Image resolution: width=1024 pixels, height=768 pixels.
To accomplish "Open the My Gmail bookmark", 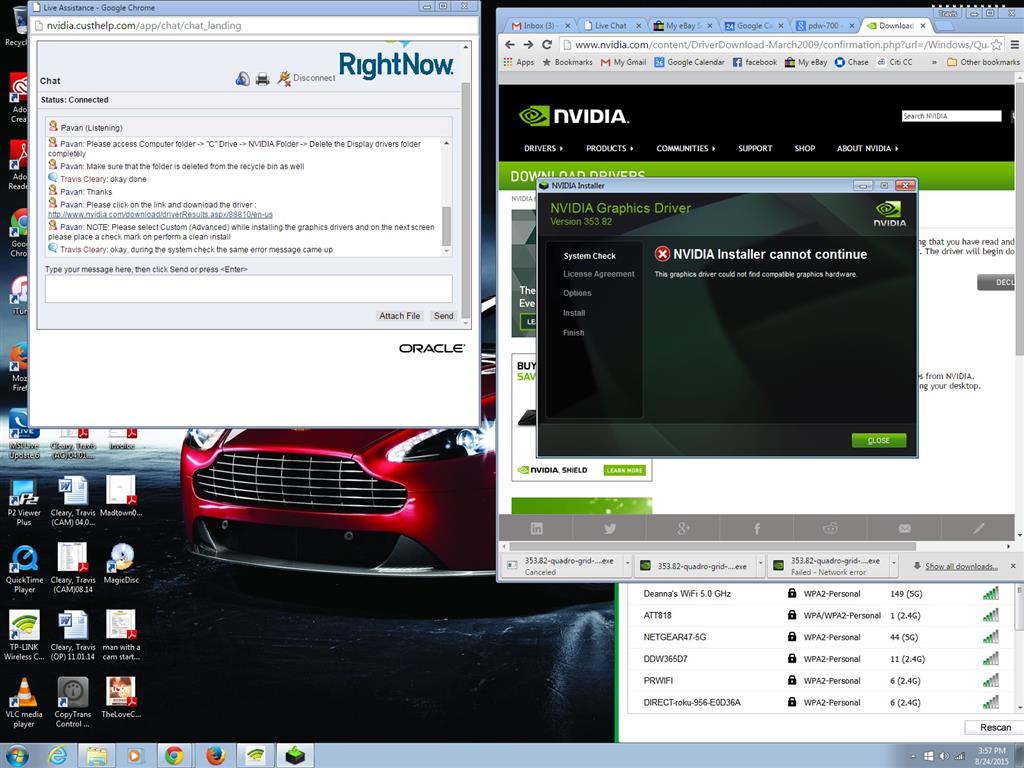I will (623, 62).
